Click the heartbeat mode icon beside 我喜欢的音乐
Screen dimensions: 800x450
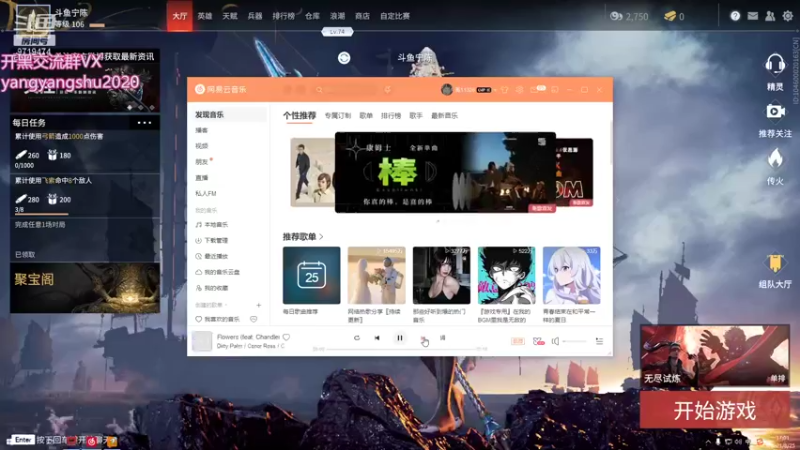254,319
